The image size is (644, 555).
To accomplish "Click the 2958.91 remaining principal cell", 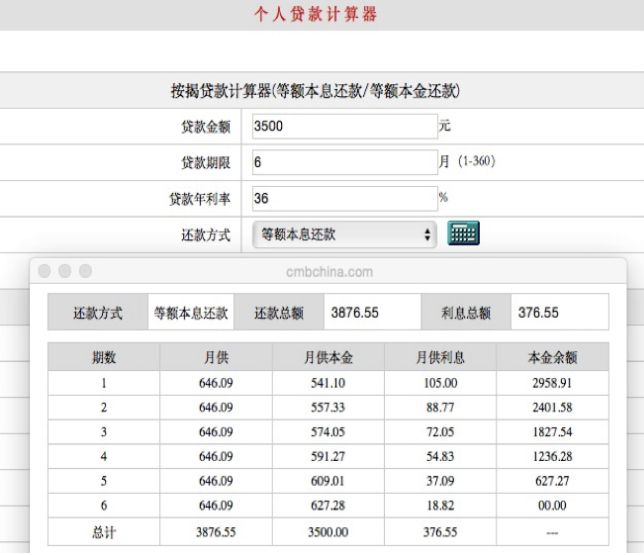I will 552,383.
